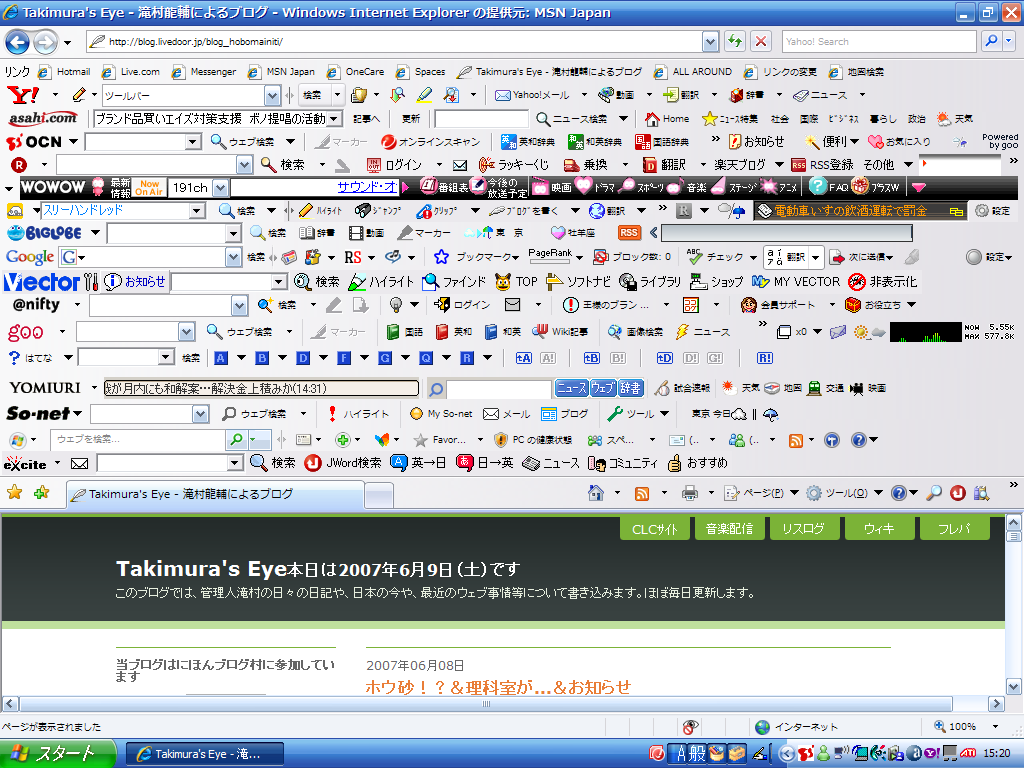Click the PageRank indicator on Google toolbar

pos(551,257)
